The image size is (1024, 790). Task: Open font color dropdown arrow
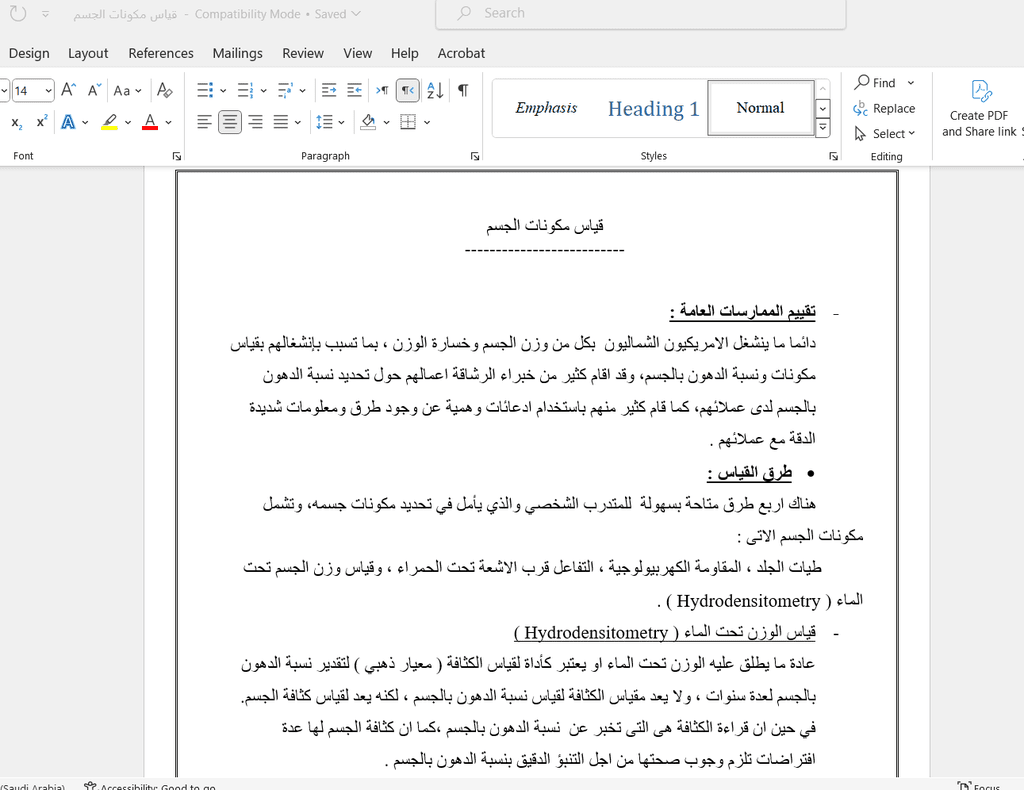tap(168, 122)
